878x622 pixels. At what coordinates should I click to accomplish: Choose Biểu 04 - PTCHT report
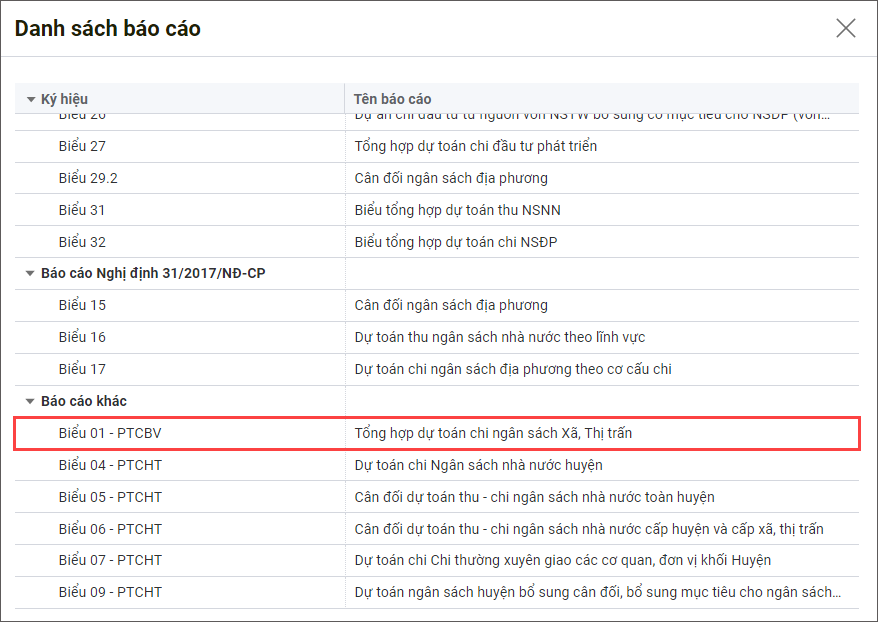point(110,465)
